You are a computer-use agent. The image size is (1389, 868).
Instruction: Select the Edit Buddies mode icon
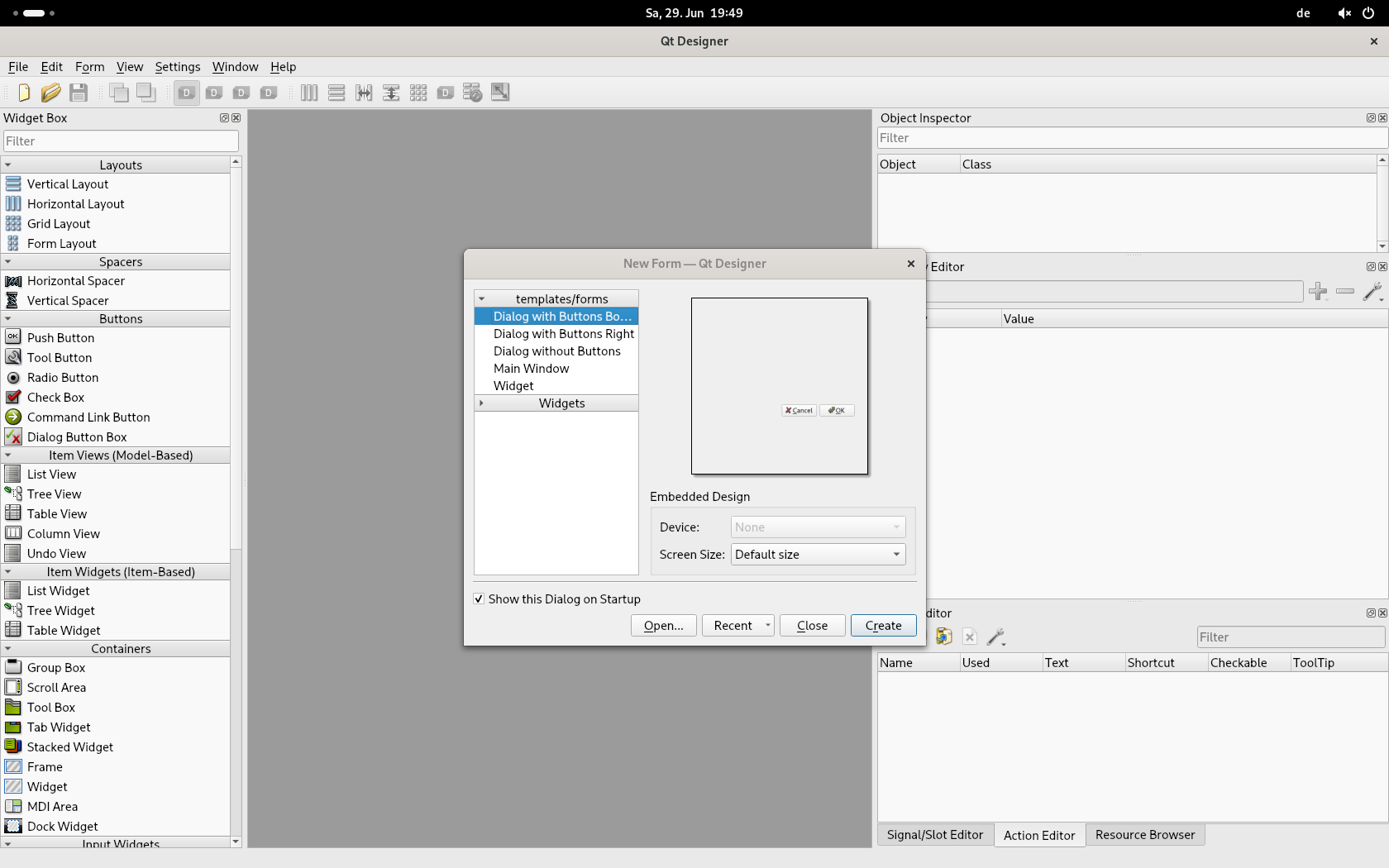tap(241, 93)
